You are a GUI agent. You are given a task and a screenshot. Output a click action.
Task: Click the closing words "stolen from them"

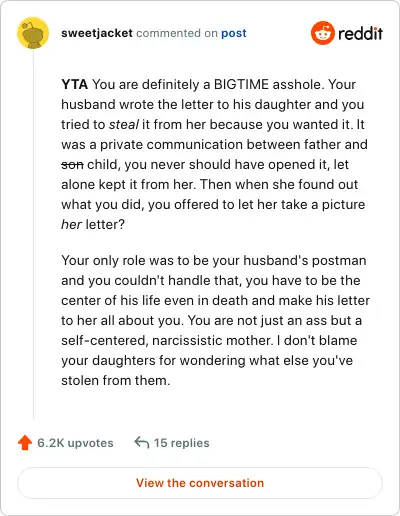116,380
